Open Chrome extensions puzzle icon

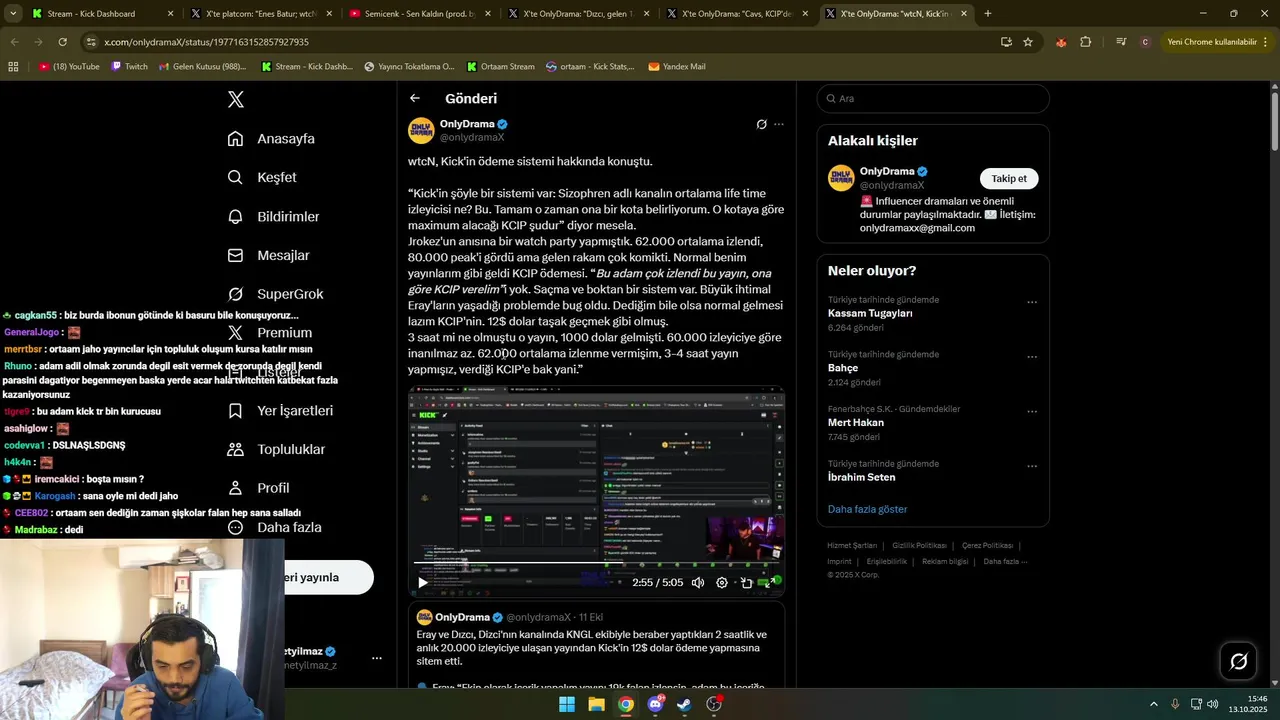[x=1085, y=42]
